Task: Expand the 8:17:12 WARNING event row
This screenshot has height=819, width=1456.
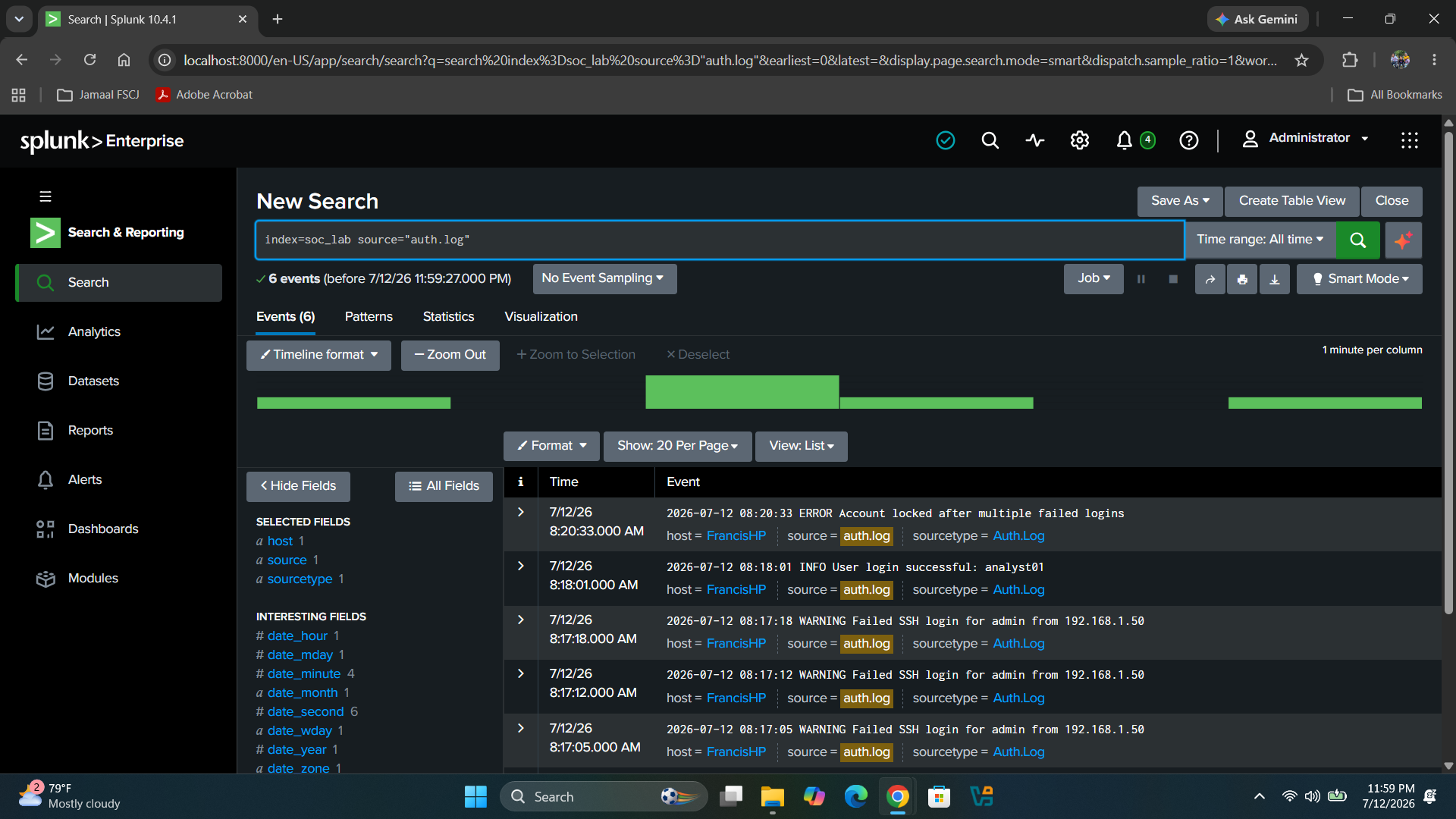Action: [x=521, y=673]
